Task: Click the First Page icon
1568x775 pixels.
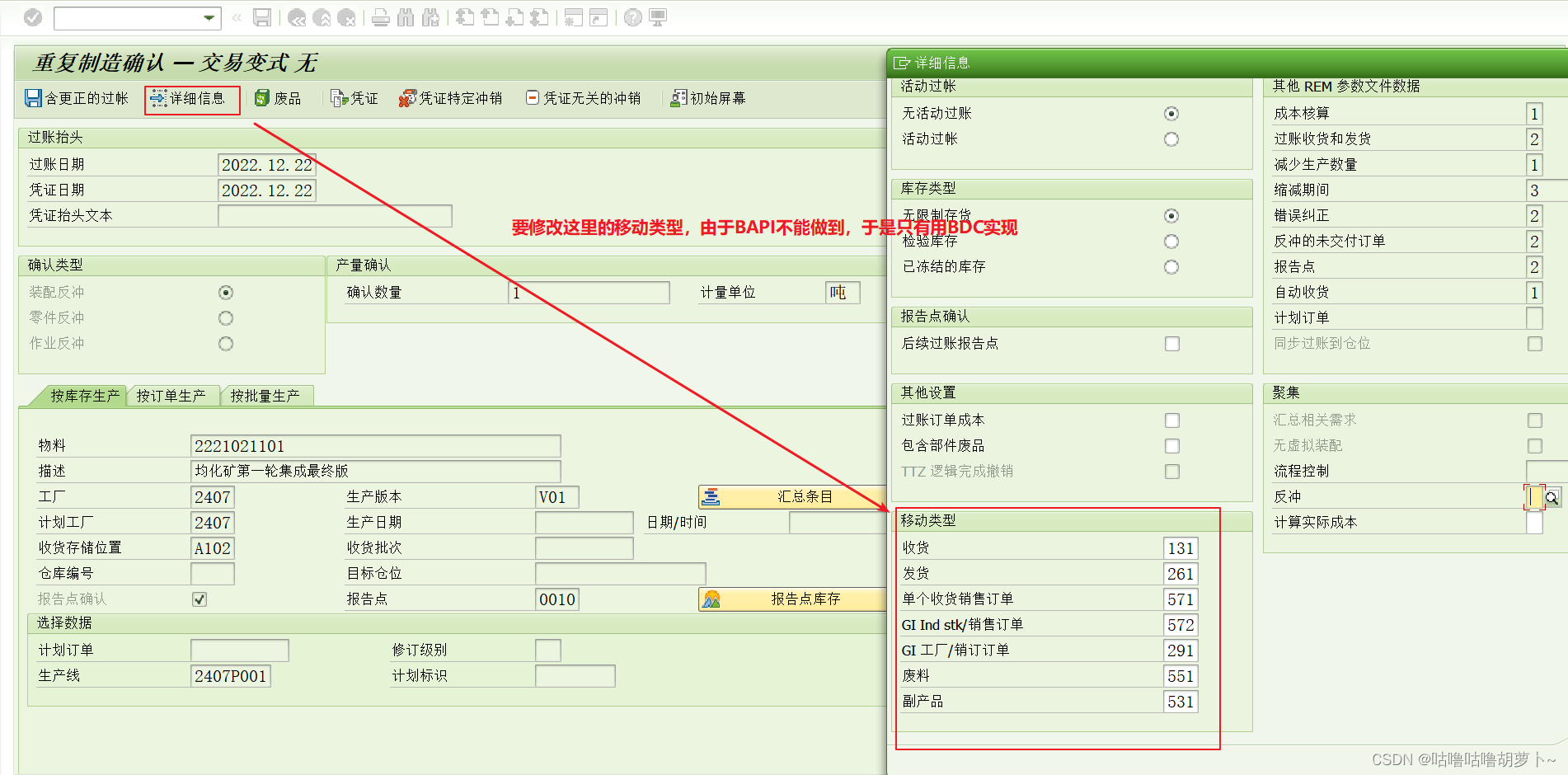Action: coord(465,17)
